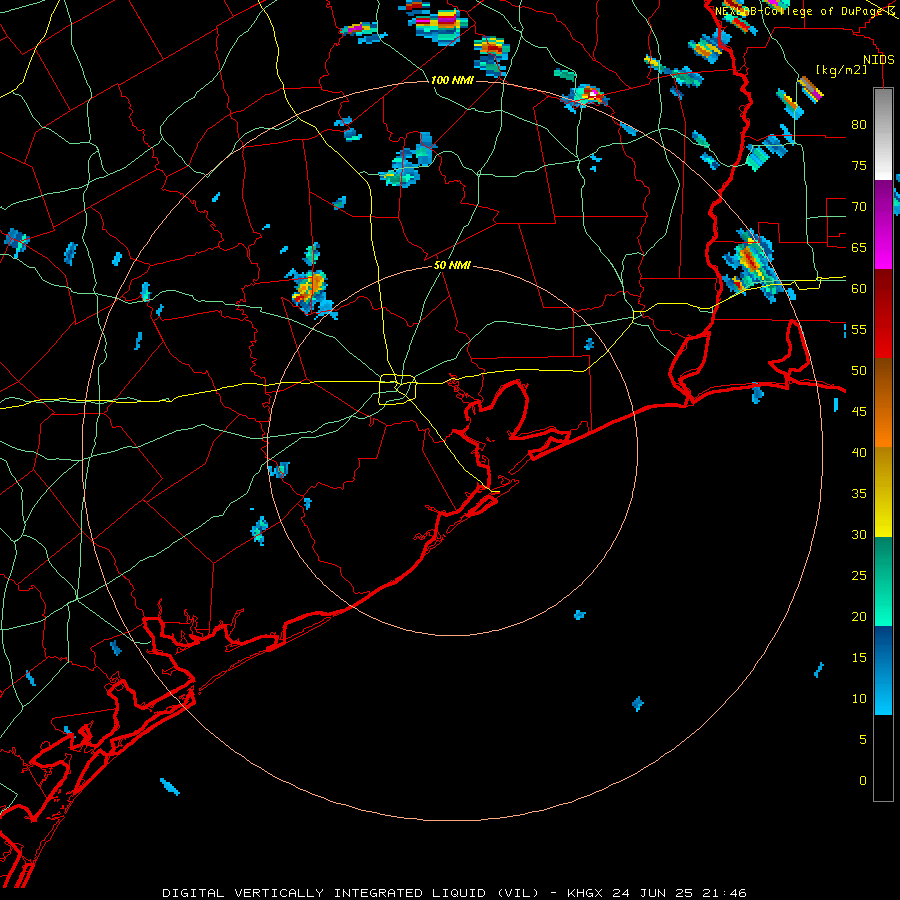This screenshot has width=900, height=900.
Task: Click the "50 NMI" range ring label
Action: click(x=452, y=265)
